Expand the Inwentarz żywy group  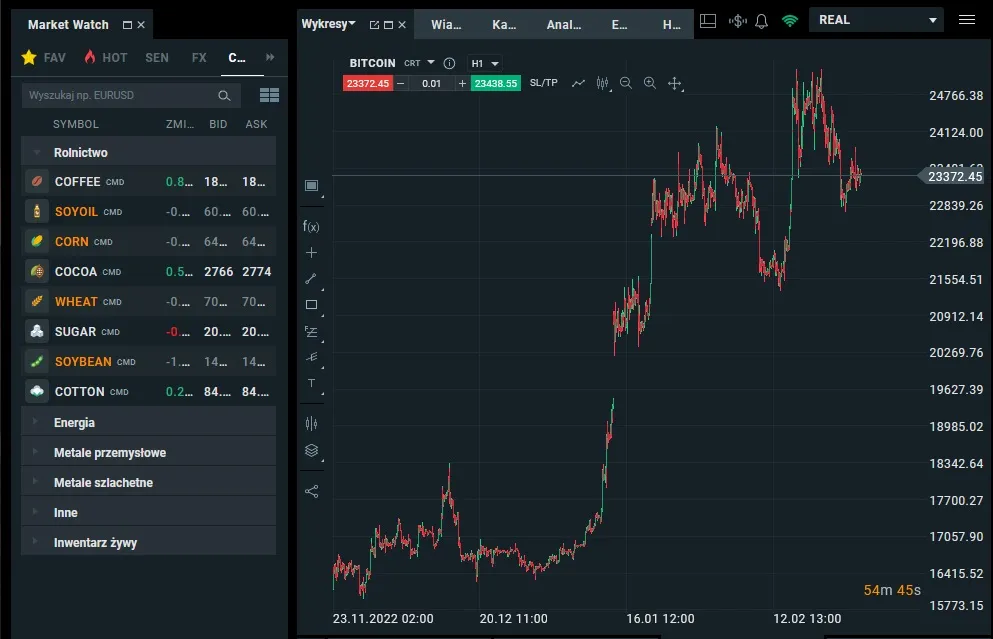(x=35, y=542)
